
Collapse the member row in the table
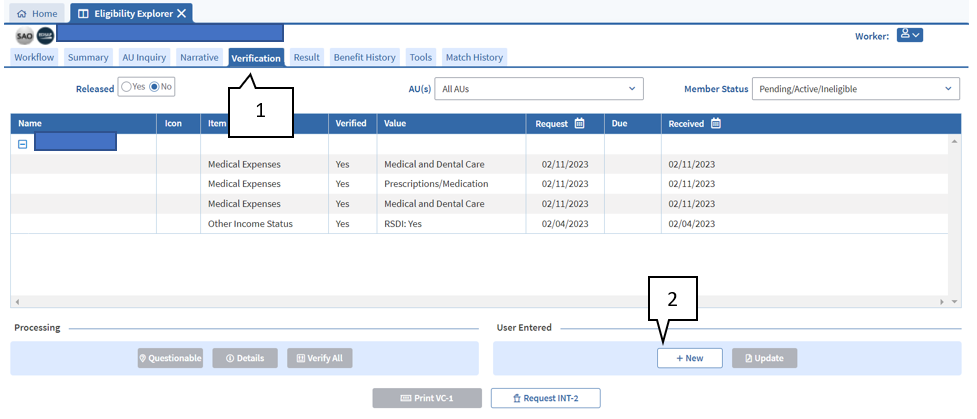point(22,144)
